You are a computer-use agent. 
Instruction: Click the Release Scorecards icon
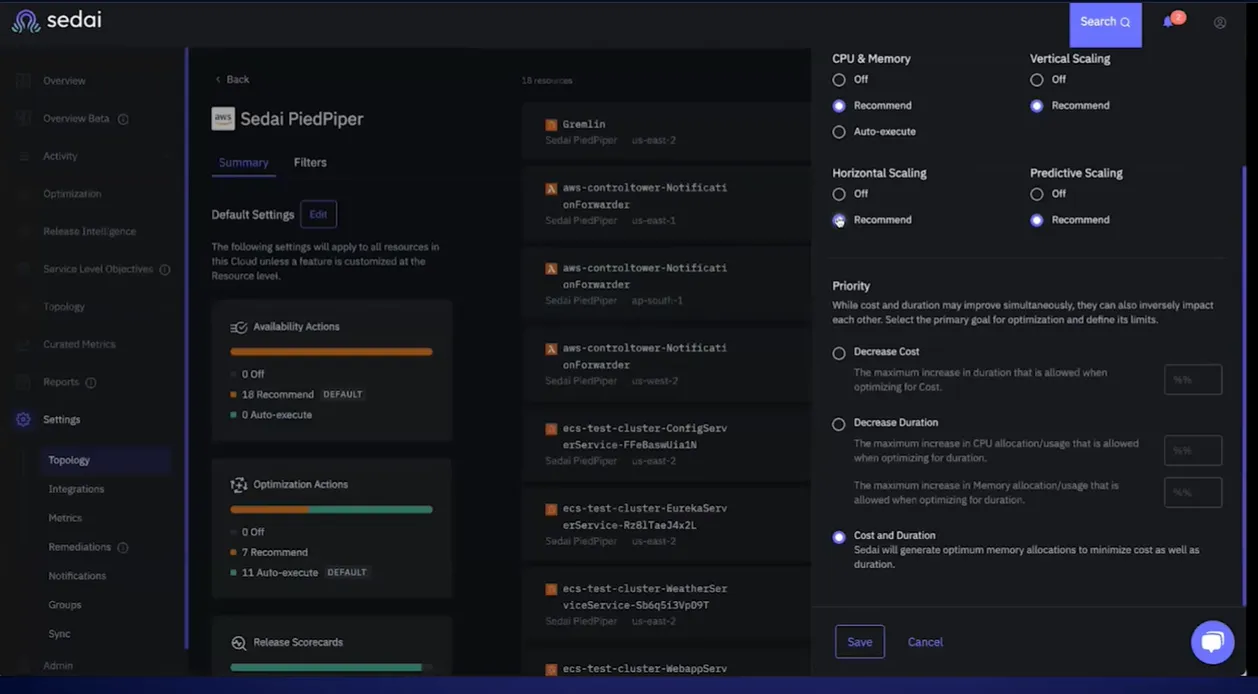[239, 643]
